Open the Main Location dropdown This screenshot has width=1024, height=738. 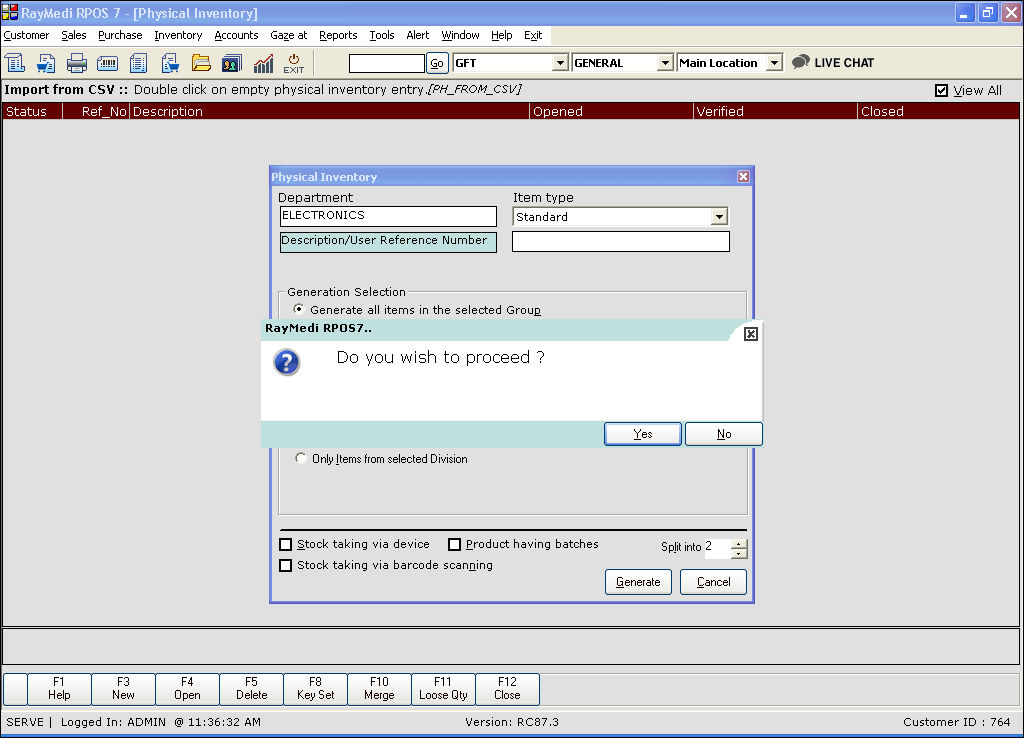click(x=774, y=63)
